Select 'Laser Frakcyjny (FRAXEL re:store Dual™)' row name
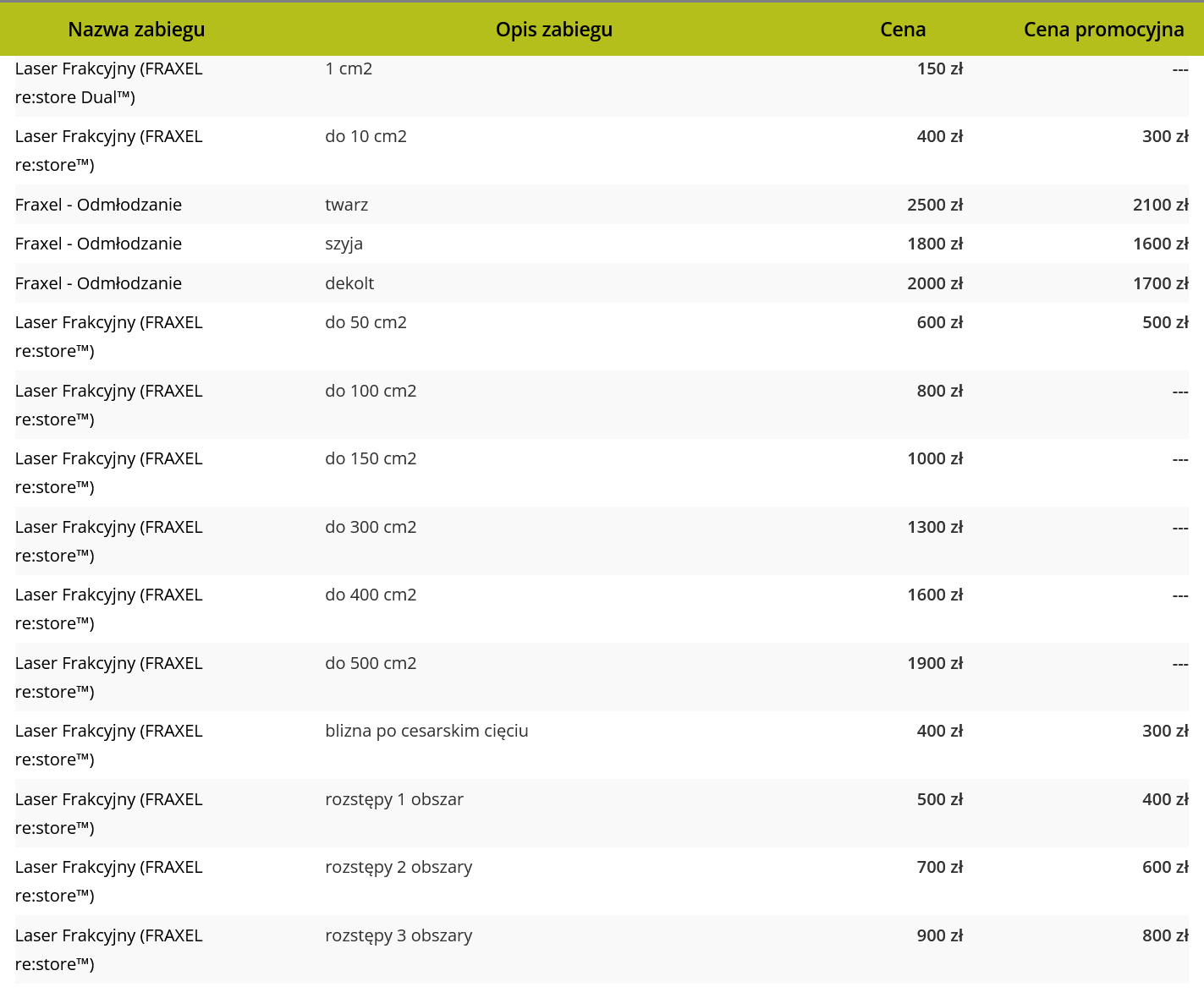The width and height of the screenshot is (1204, 998). coord(109,83)
